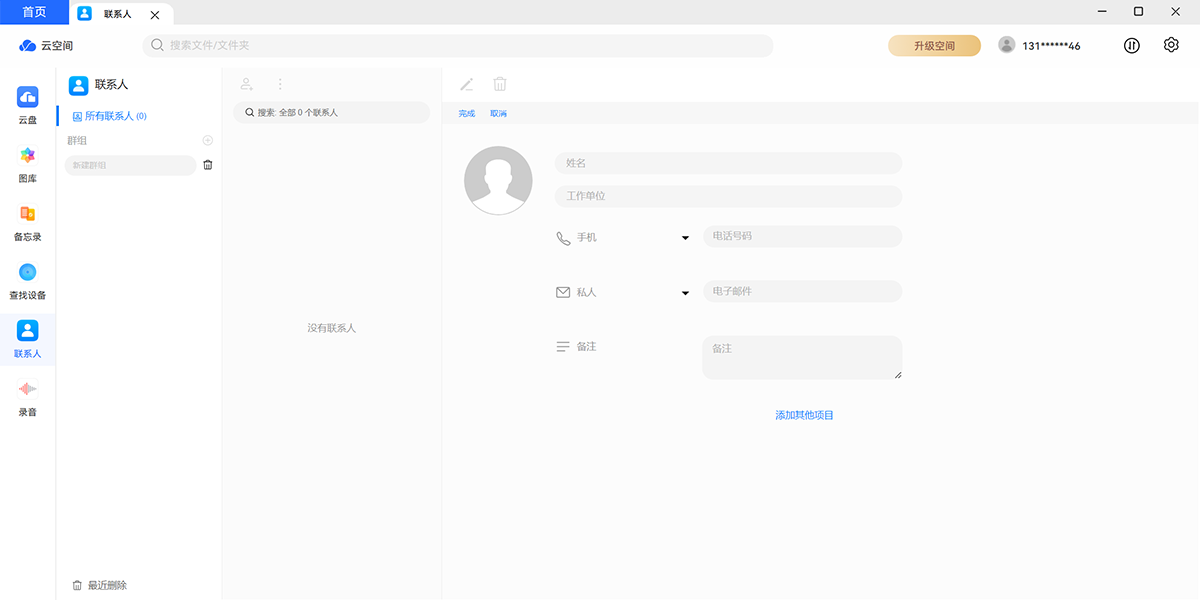1200x600 pixels.
Task: Open the 录音 recordings sidebar icon
Action: (x=27, y=389)
